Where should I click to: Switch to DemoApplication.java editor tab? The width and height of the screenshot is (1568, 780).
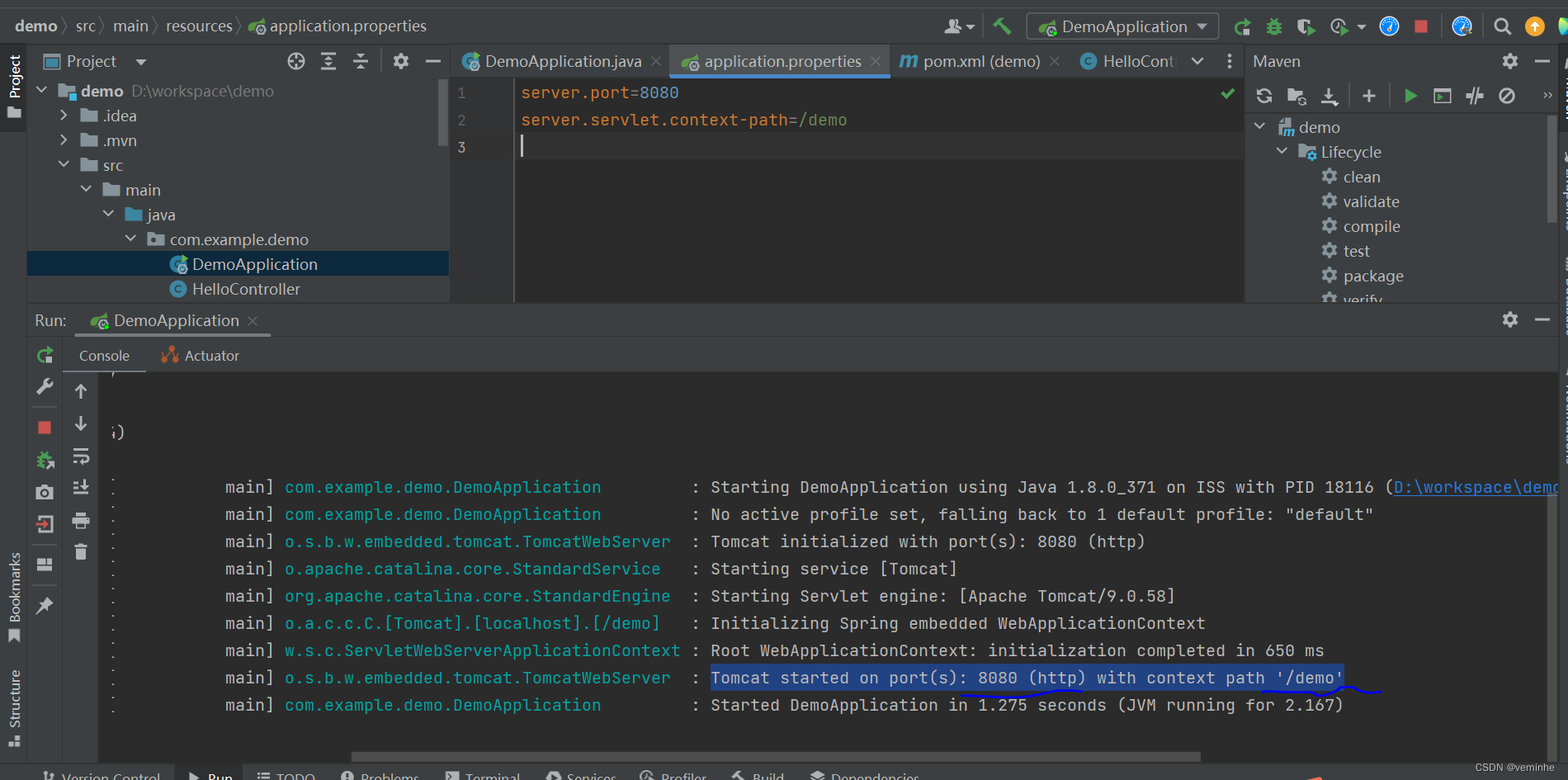(x=563, y=61)
